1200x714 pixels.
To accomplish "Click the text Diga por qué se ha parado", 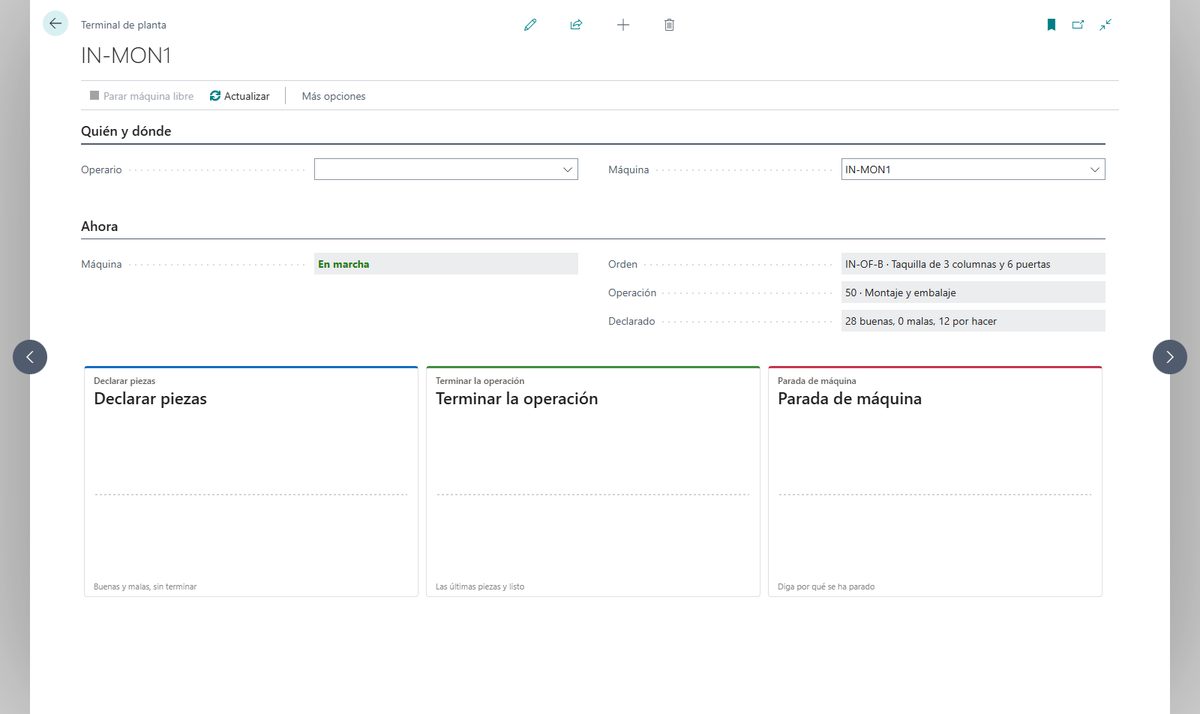I will (x=826, y=586).
